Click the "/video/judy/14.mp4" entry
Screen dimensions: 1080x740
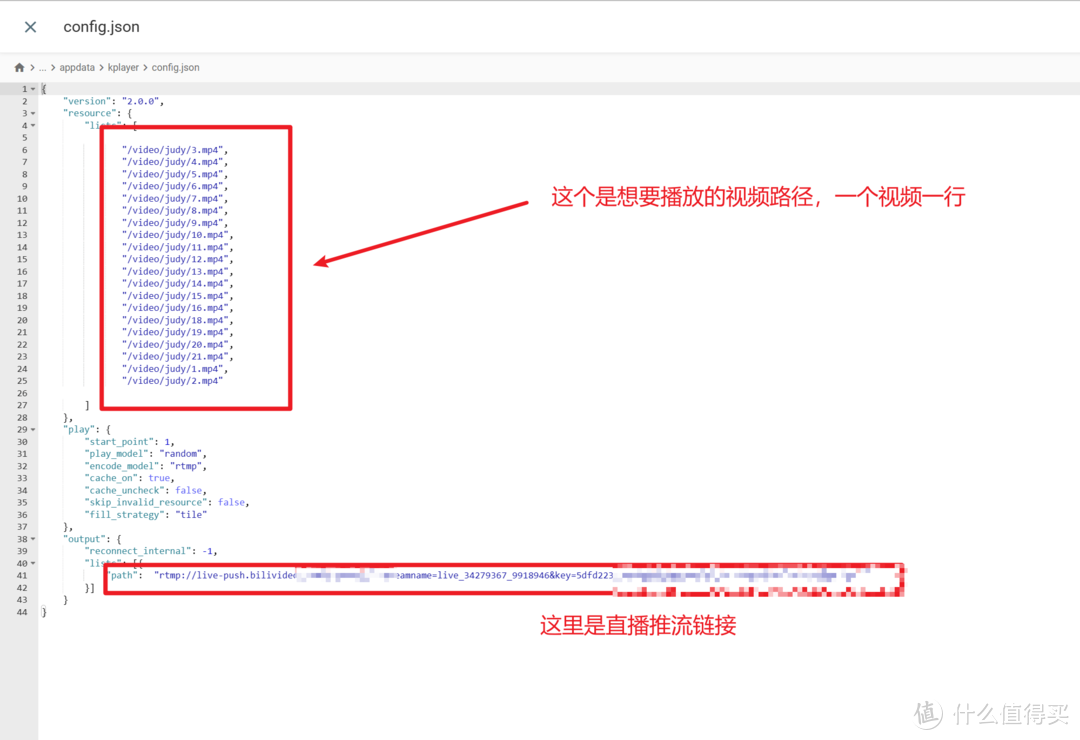(x=178, y=283)
